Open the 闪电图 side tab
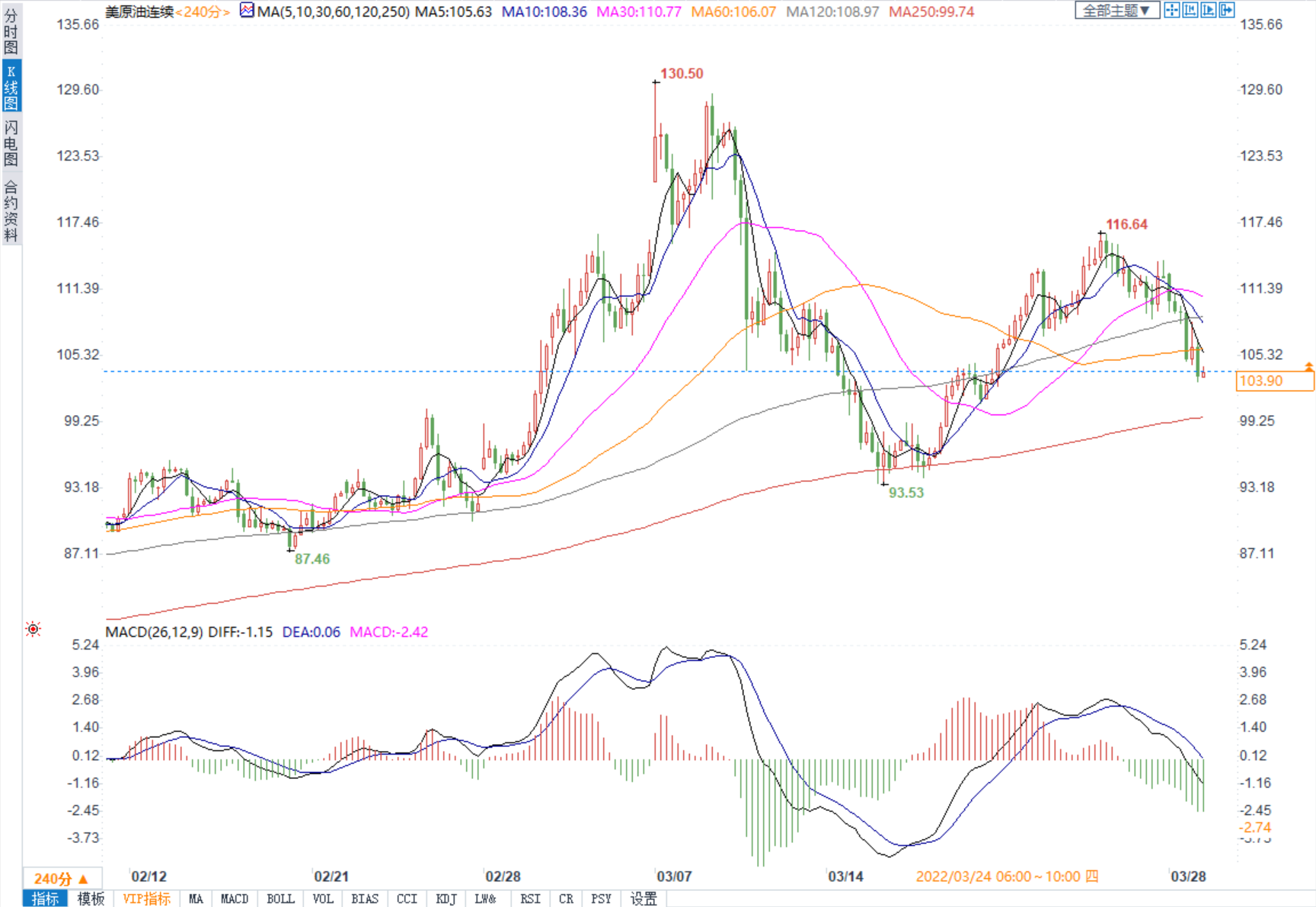Image resolution: width=1316 pixels, height=907 pixels. 11,142
